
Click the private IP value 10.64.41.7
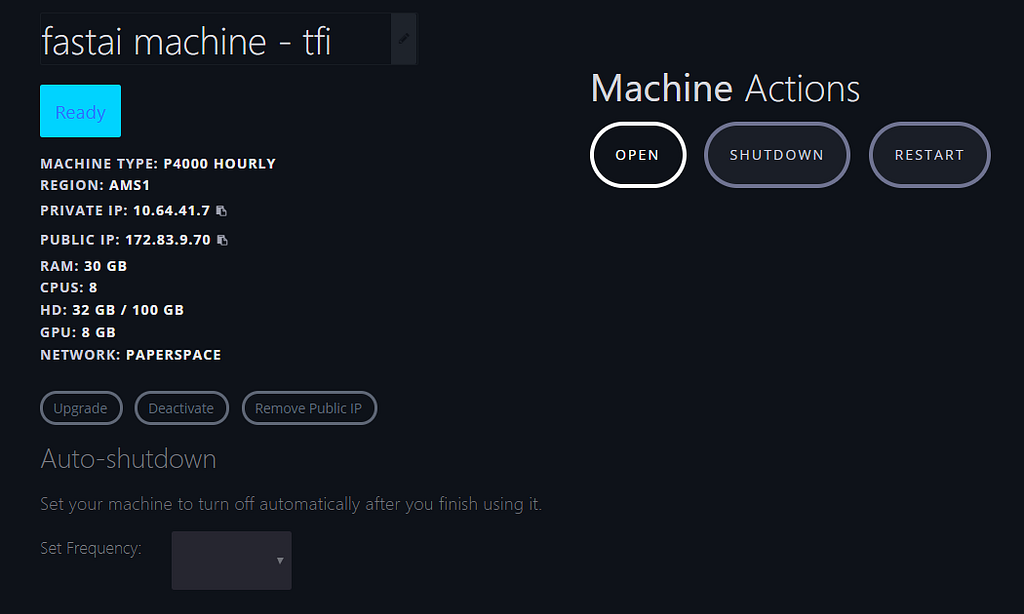pyautogui.click(x=171, y=211)
